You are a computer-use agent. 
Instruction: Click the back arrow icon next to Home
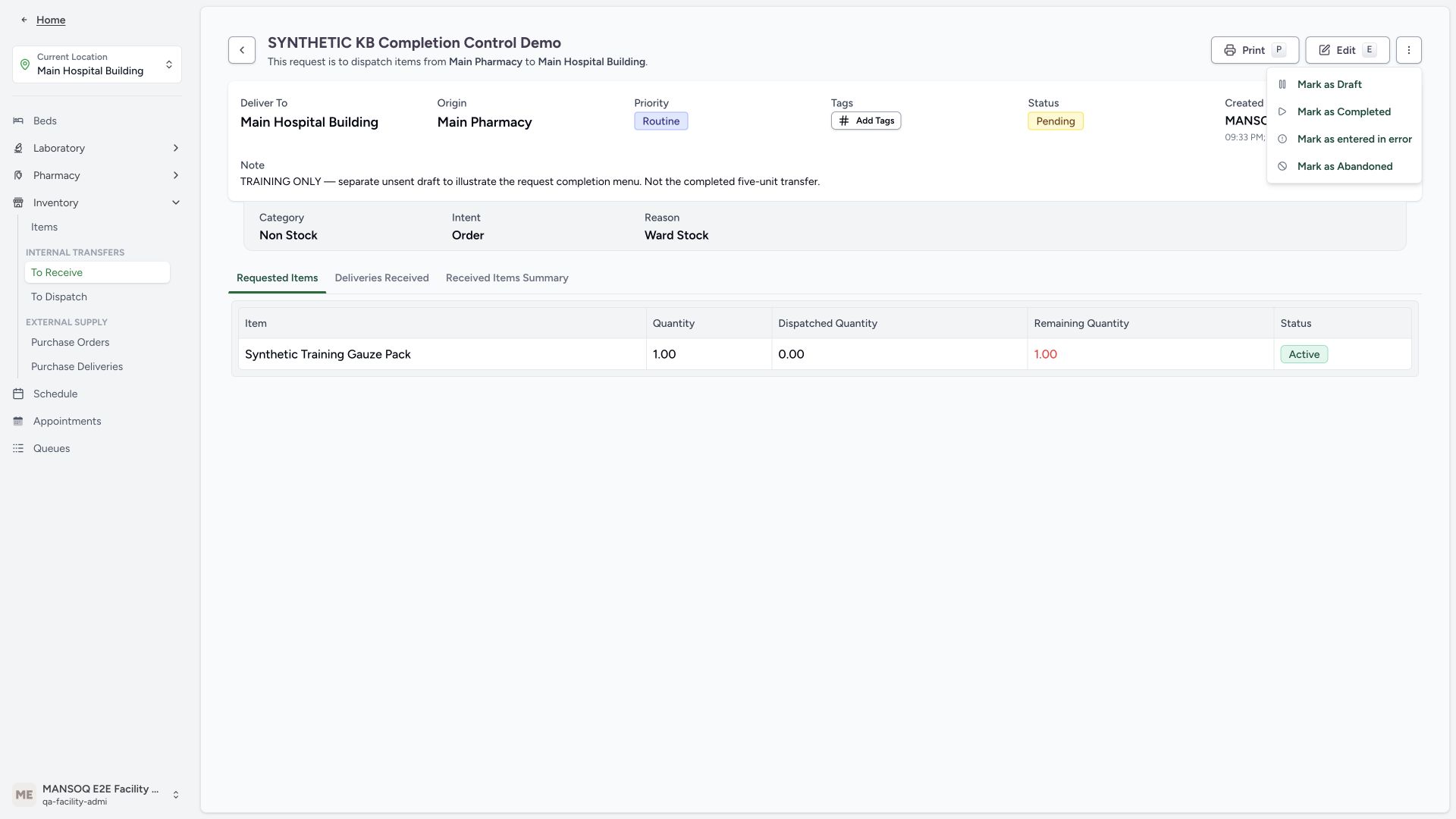pos(24,20)
